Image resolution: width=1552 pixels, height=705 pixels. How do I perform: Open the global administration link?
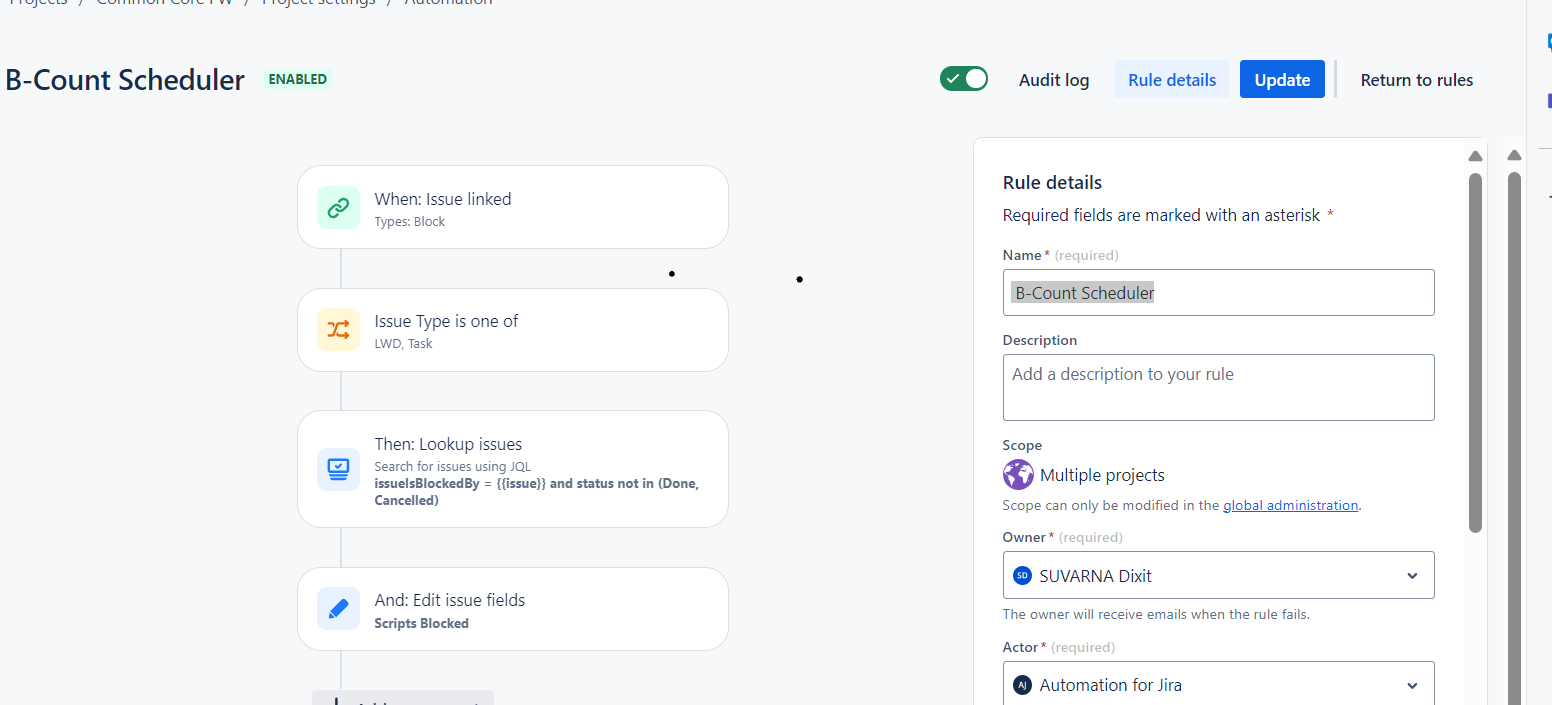[1290, 506]
